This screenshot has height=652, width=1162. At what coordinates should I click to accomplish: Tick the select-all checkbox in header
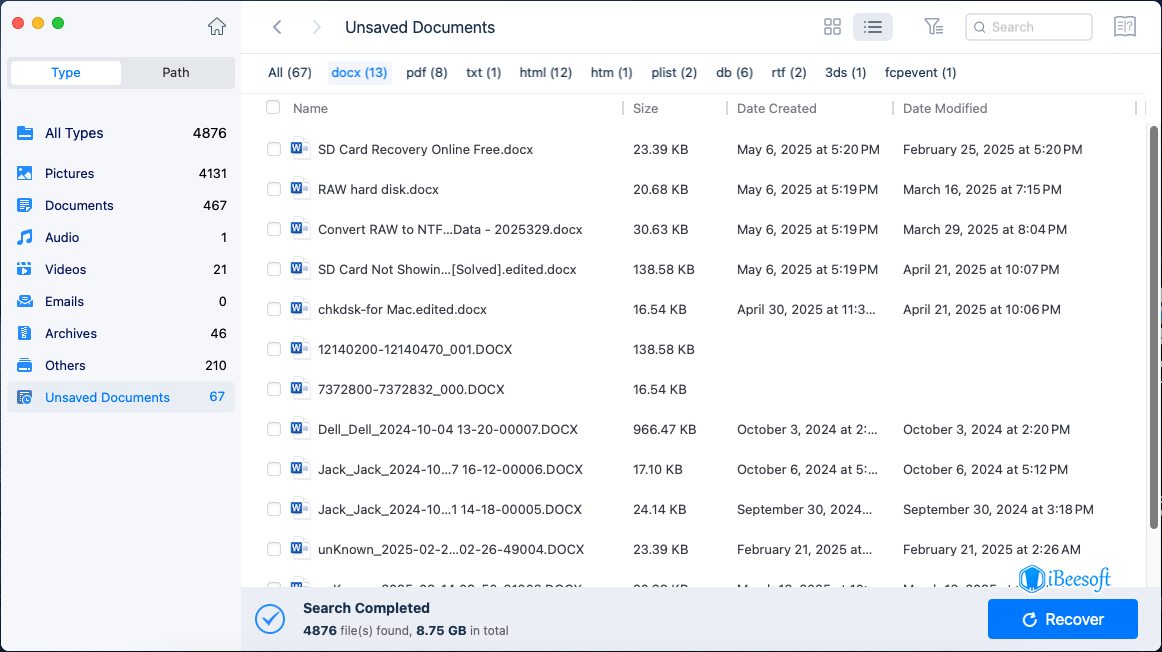point(273,107)
